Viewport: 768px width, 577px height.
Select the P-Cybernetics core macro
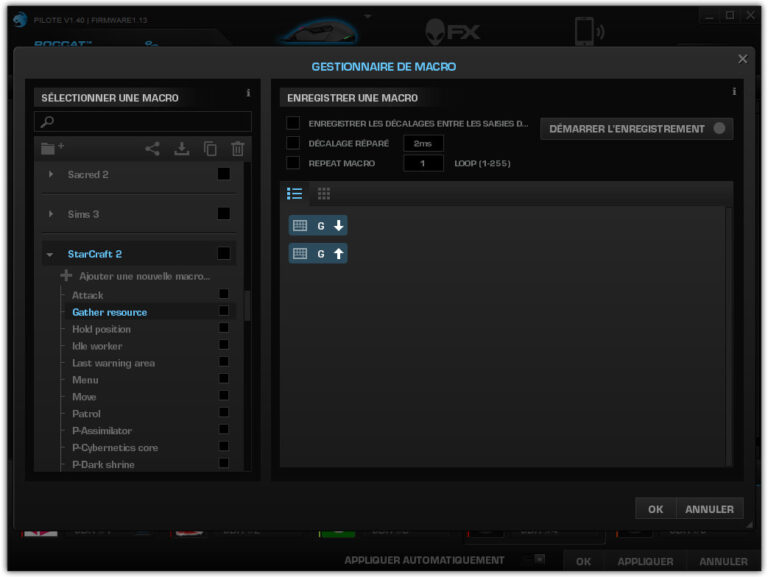115,448
